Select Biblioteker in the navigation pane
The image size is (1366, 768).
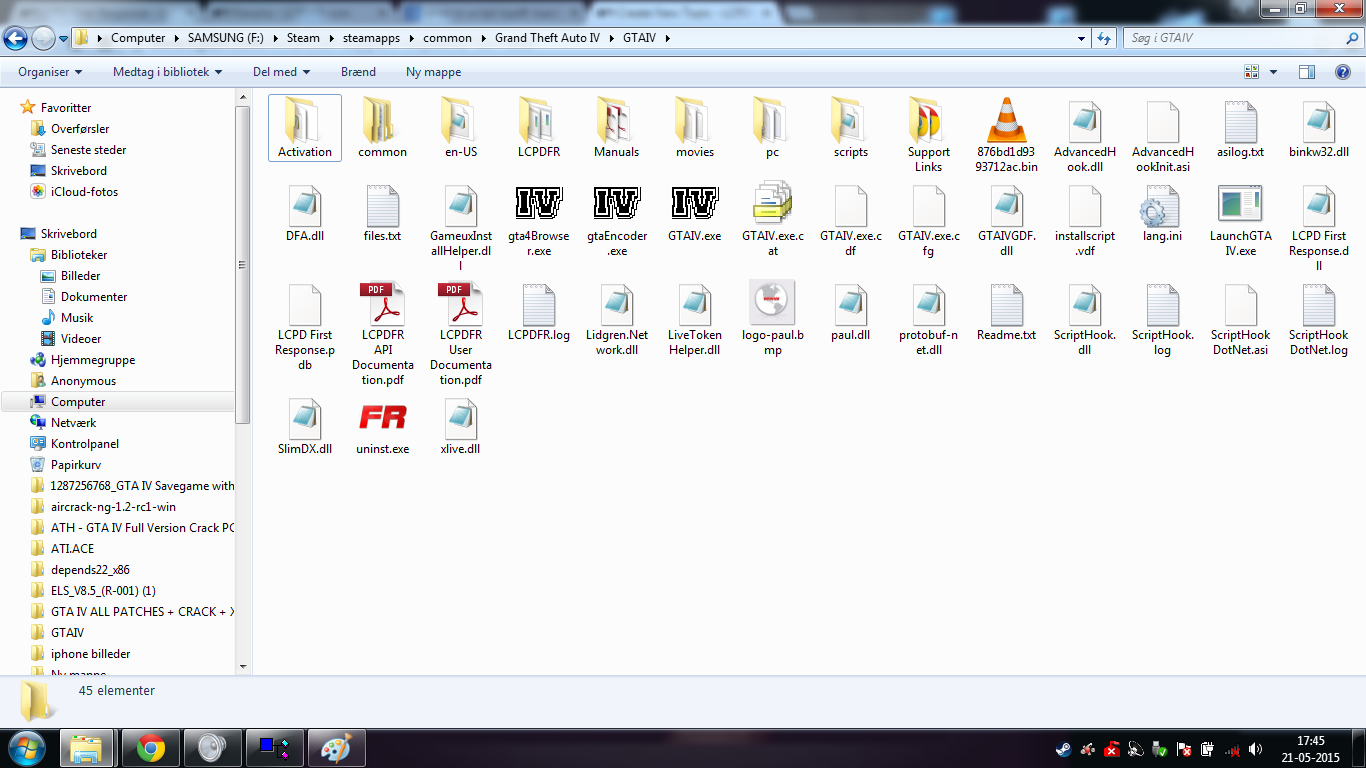(x=79, y=255)
